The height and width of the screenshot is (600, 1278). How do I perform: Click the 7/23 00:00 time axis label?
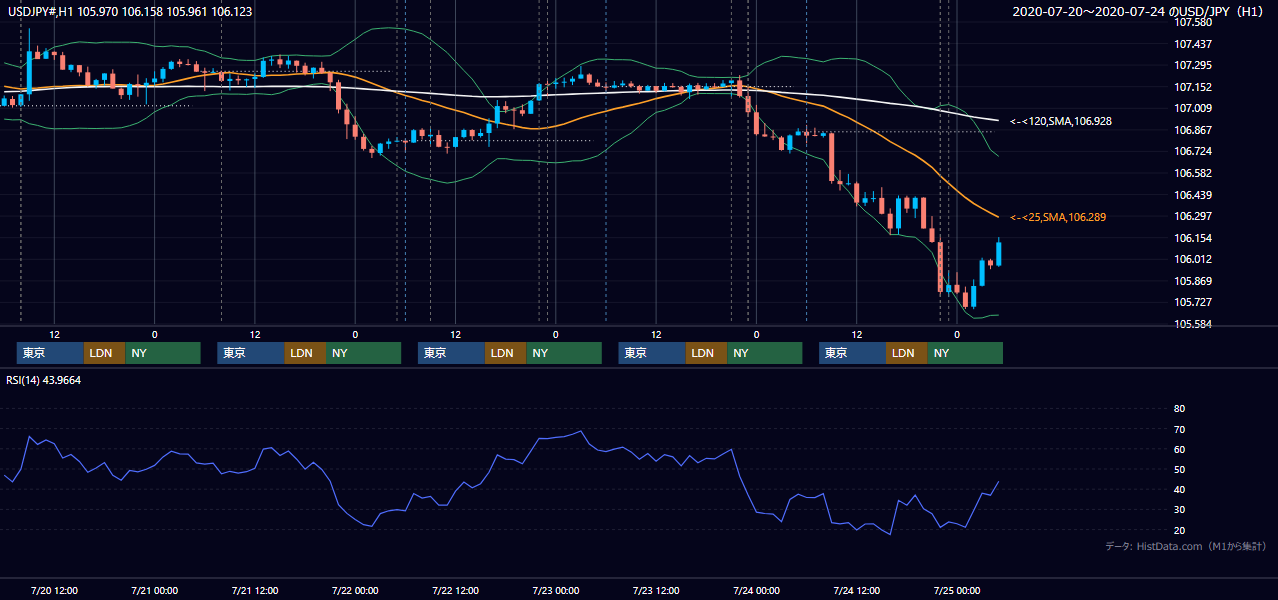pos(555,590)
